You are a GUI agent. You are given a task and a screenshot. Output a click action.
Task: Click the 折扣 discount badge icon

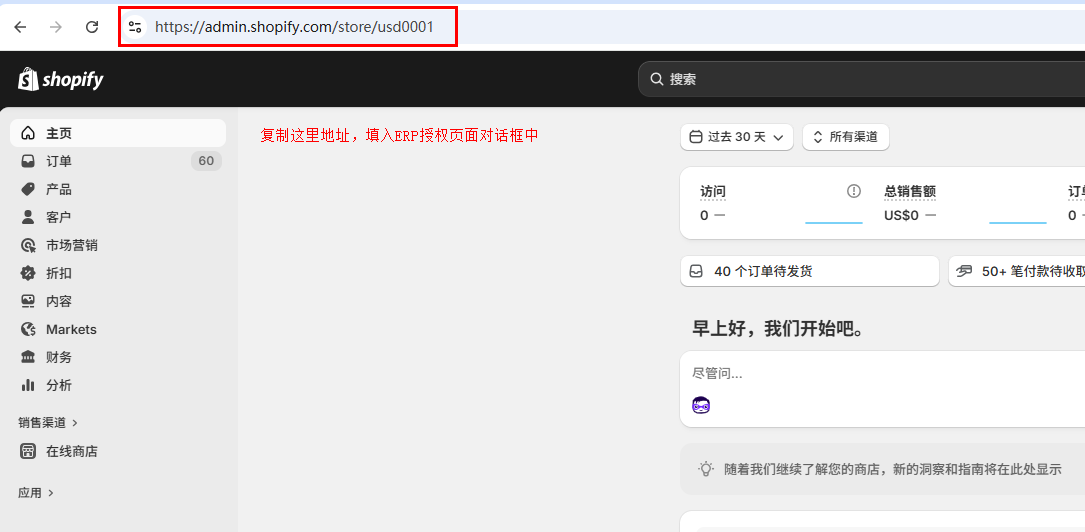[28, 273]
